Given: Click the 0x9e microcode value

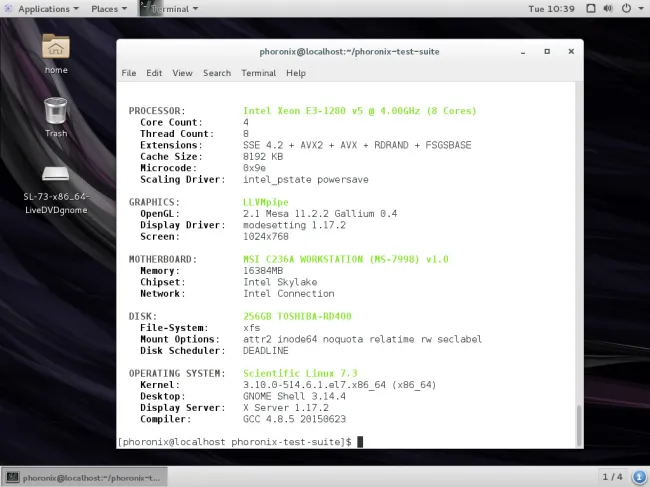Looking at the screenshot, I should (x=255, y=168).
